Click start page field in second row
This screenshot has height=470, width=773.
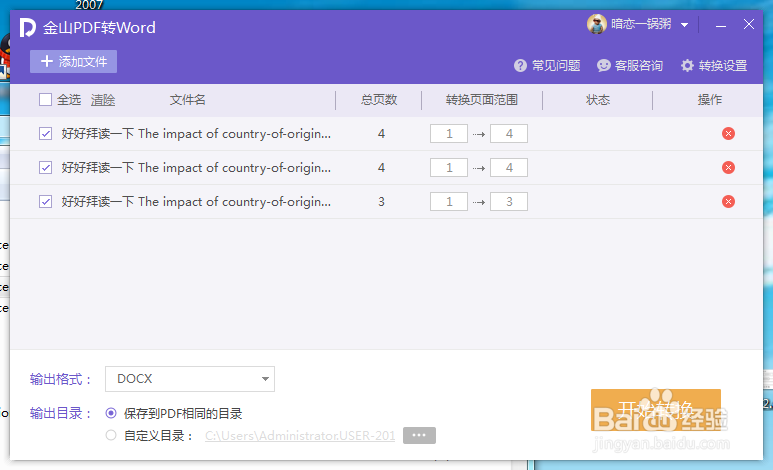(449, 168)
